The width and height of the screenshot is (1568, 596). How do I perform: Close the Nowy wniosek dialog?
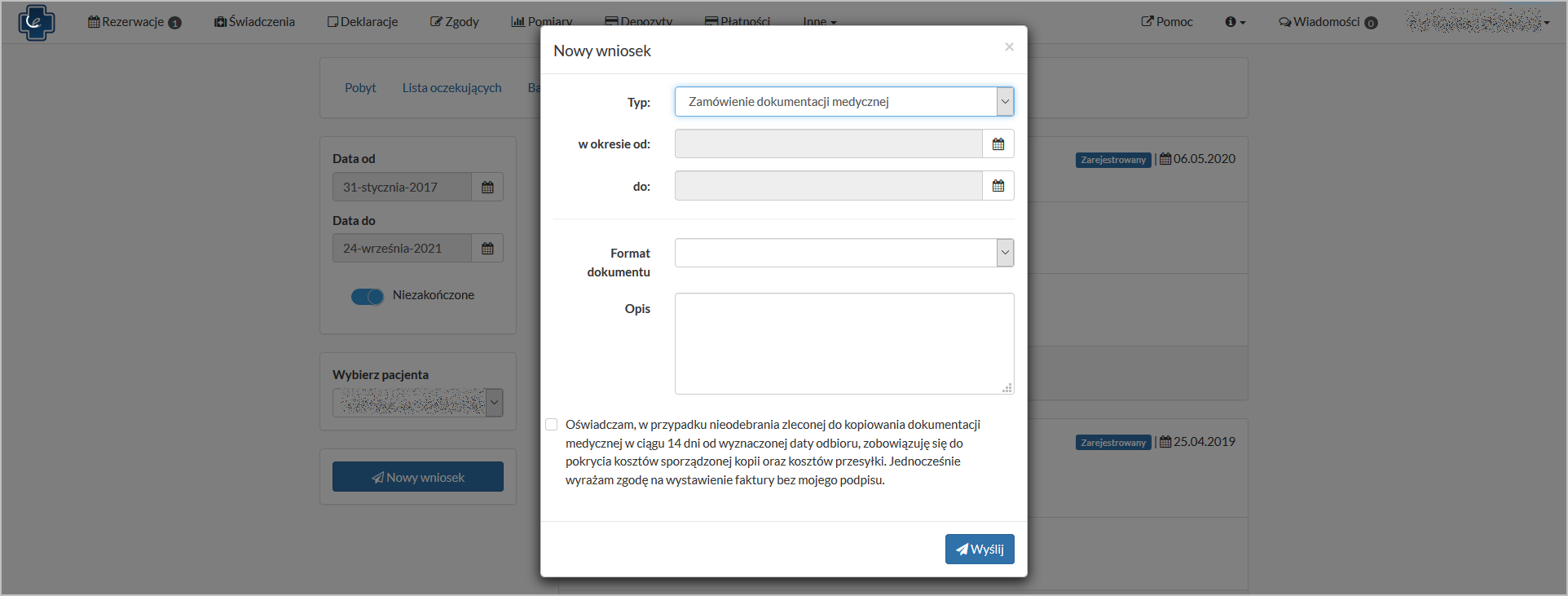[x=1009, y=47]
